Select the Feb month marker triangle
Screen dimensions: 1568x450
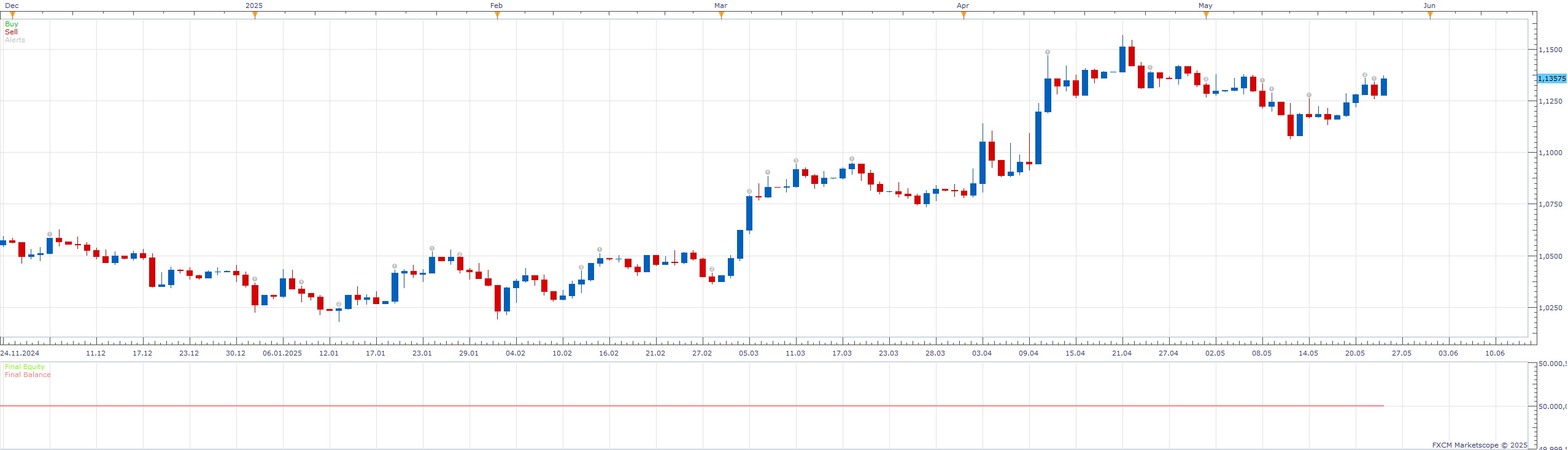[497, 15]
